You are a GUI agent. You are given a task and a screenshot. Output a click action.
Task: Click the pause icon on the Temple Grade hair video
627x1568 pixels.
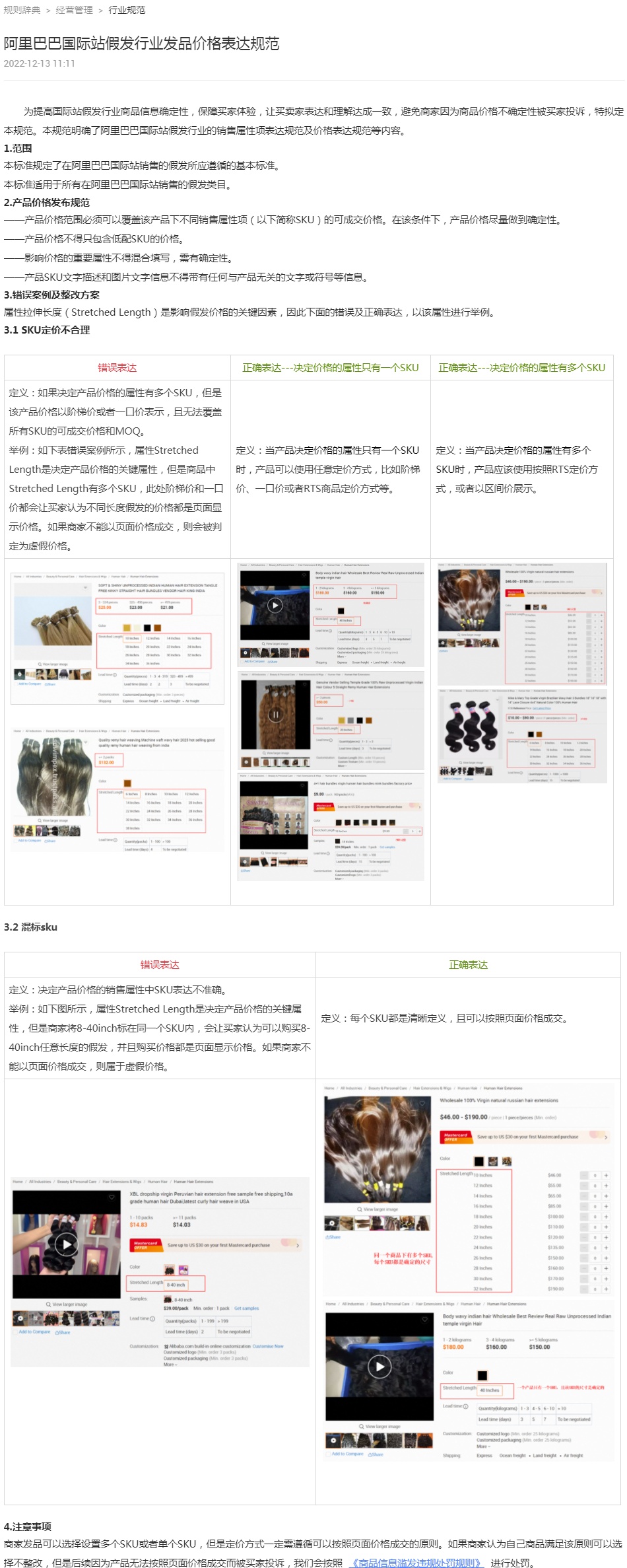[275, 714]
